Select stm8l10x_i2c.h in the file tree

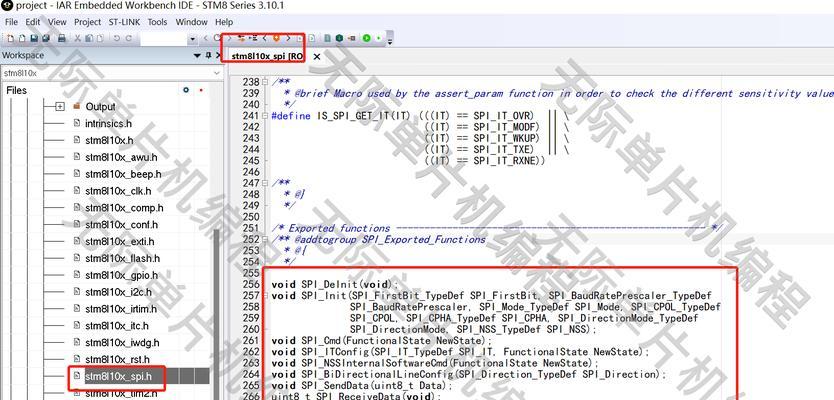pos(119,292)
